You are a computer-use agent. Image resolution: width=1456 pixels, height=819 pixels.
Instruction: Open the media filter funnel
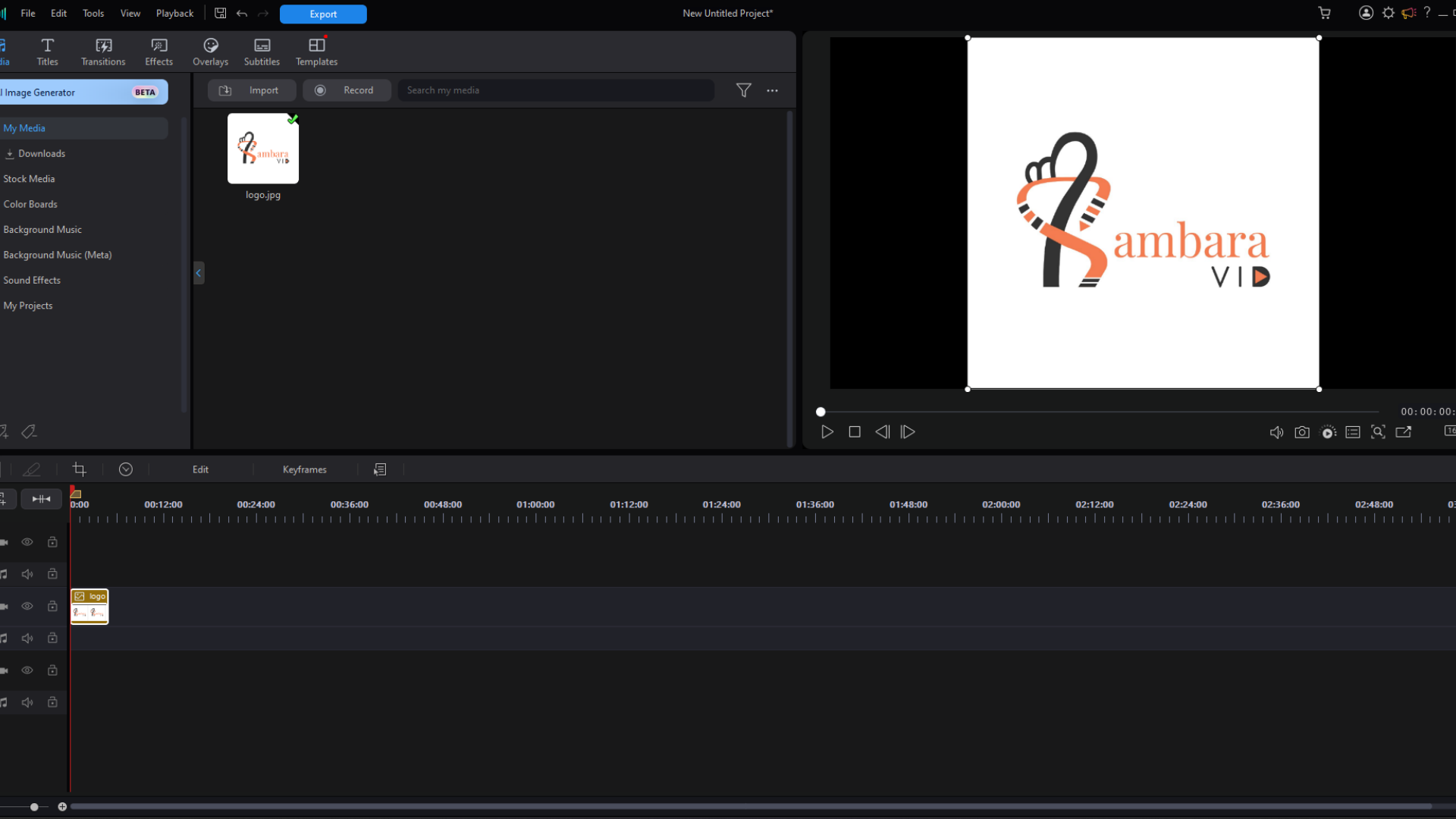743,90
